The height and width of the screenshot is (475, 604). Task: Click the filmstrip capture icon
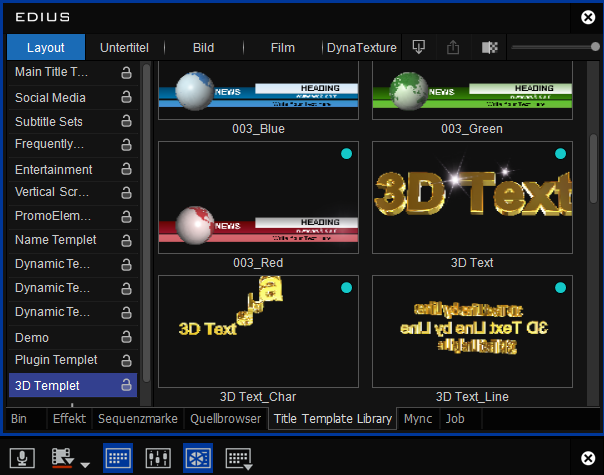click(x=62, y=458)
